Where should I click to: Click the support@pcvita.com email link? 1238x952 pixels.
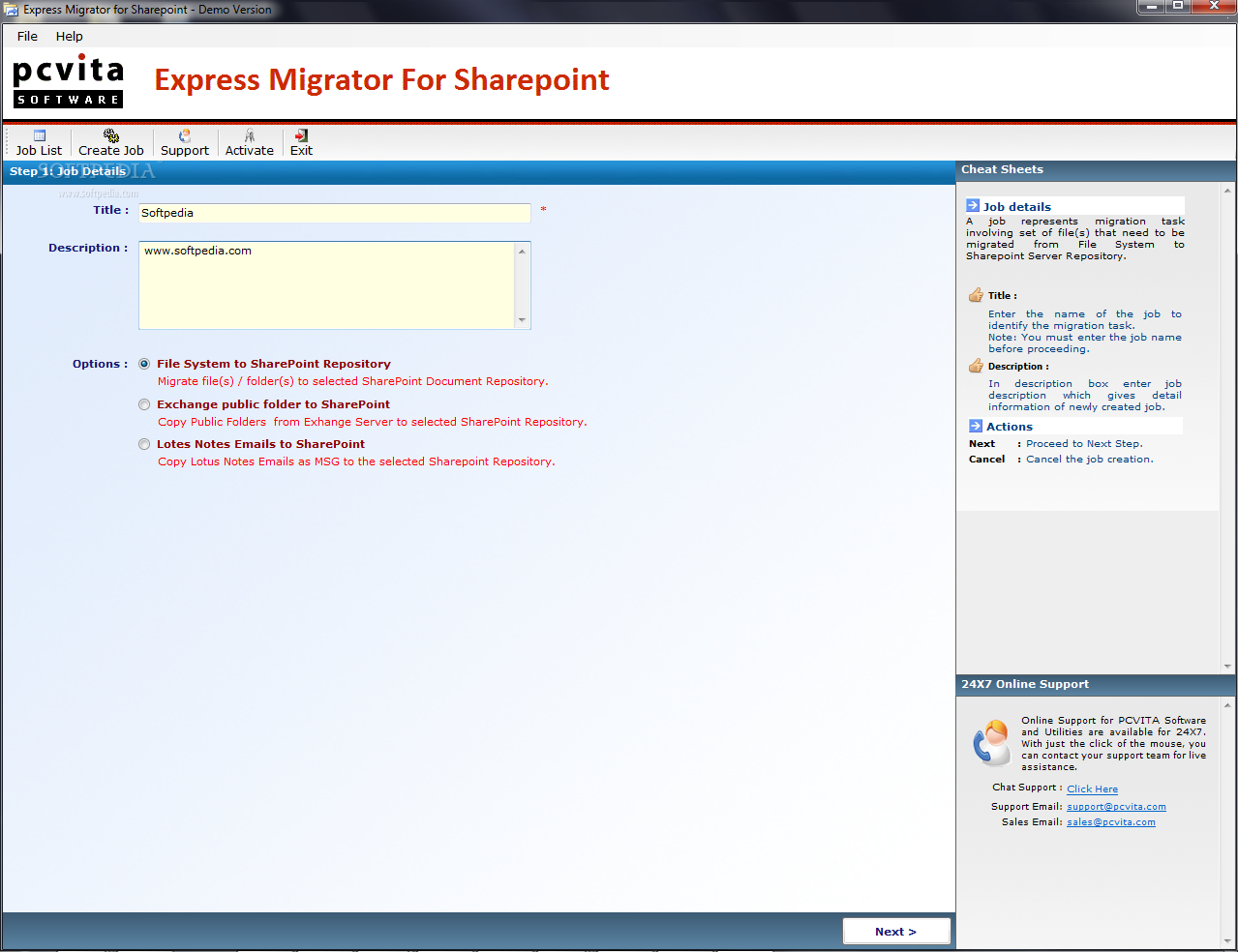coord(1116,807)
